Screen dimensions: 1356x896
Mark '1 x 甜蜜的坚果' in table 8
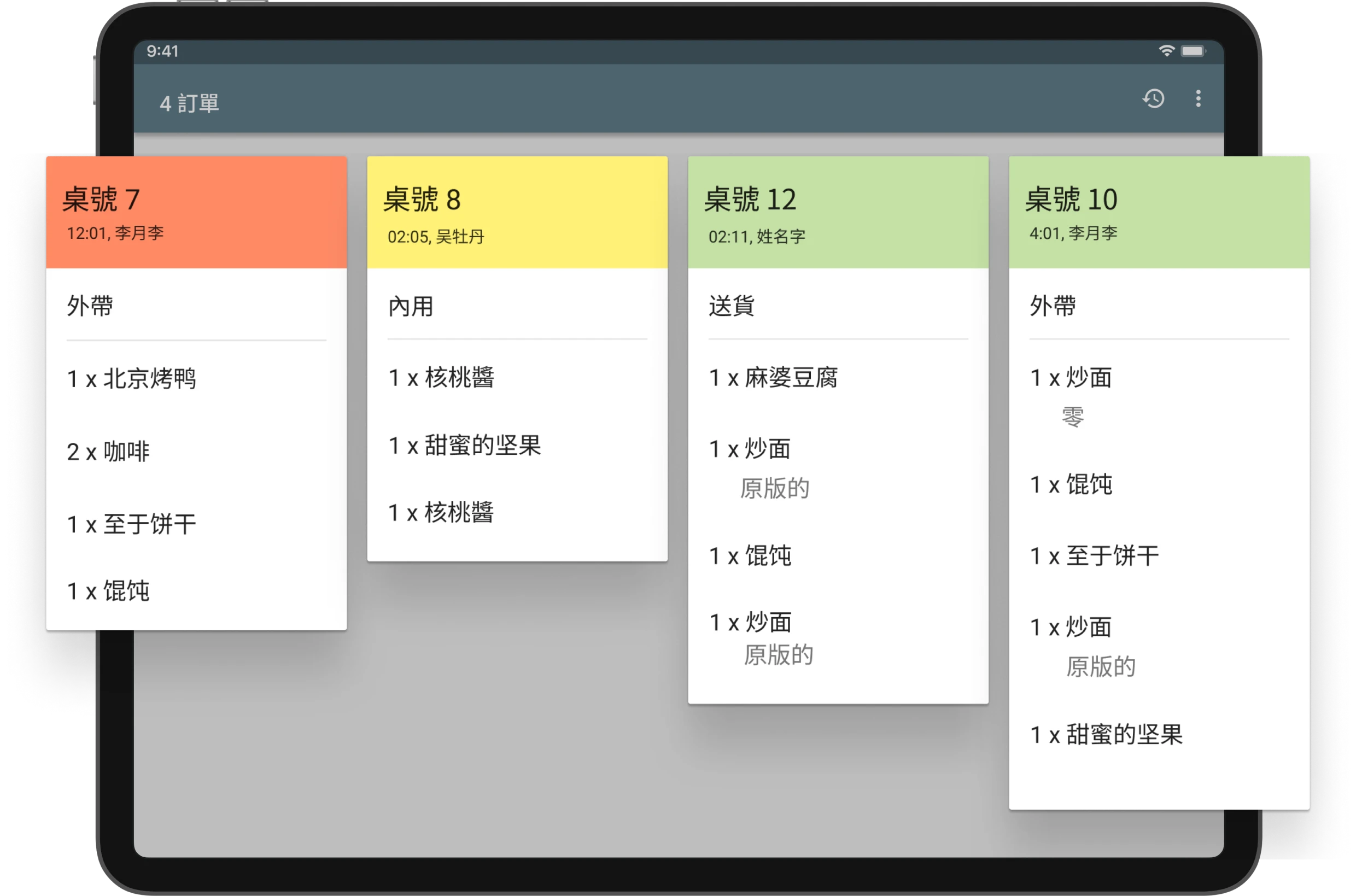(465, 445)
